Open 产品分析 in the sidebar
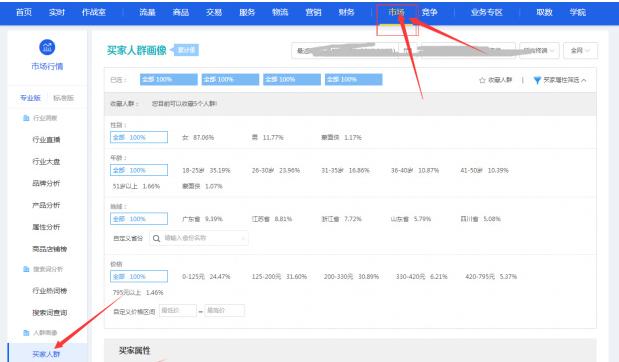The image size is (619, 362). [x=46, y=205]
